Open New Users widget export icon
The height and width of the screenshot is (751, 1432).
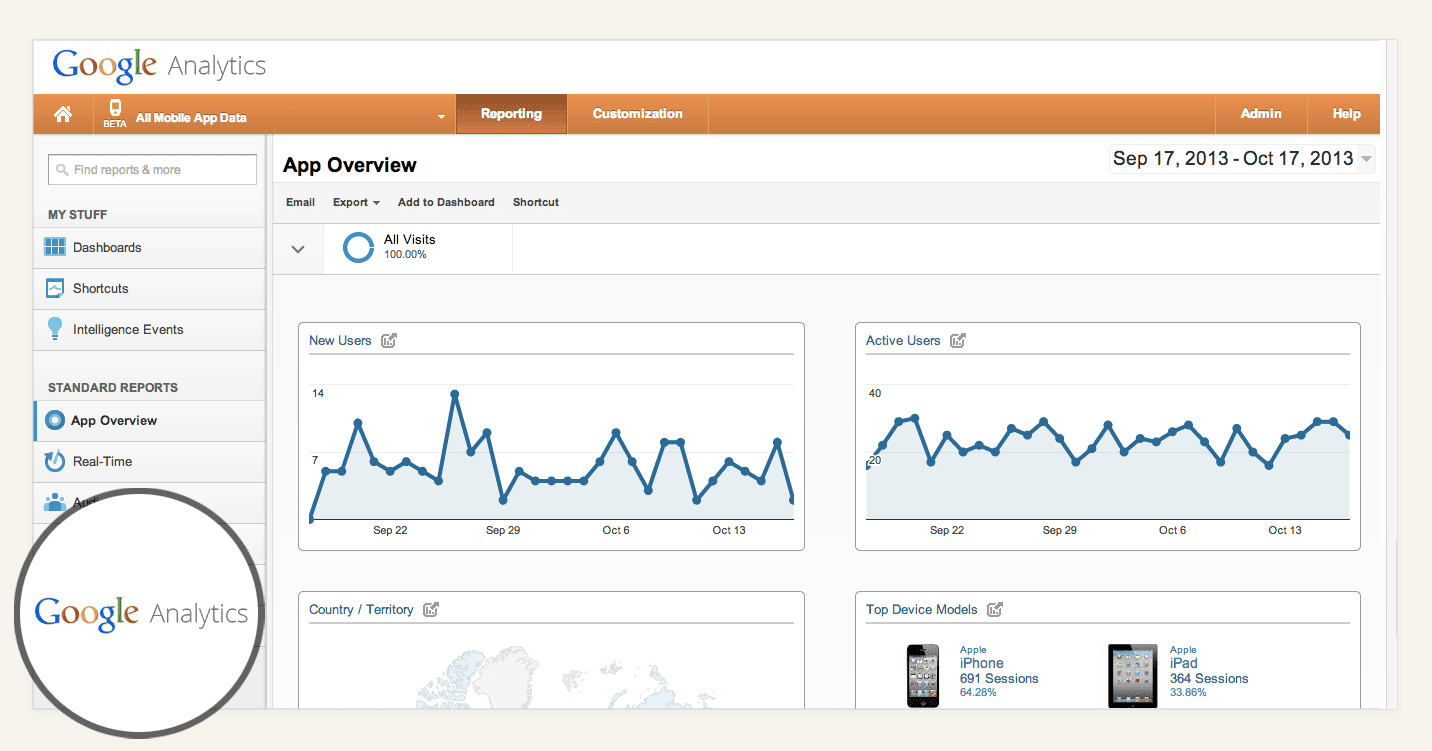pyautogui.click(x=389, y=341)
